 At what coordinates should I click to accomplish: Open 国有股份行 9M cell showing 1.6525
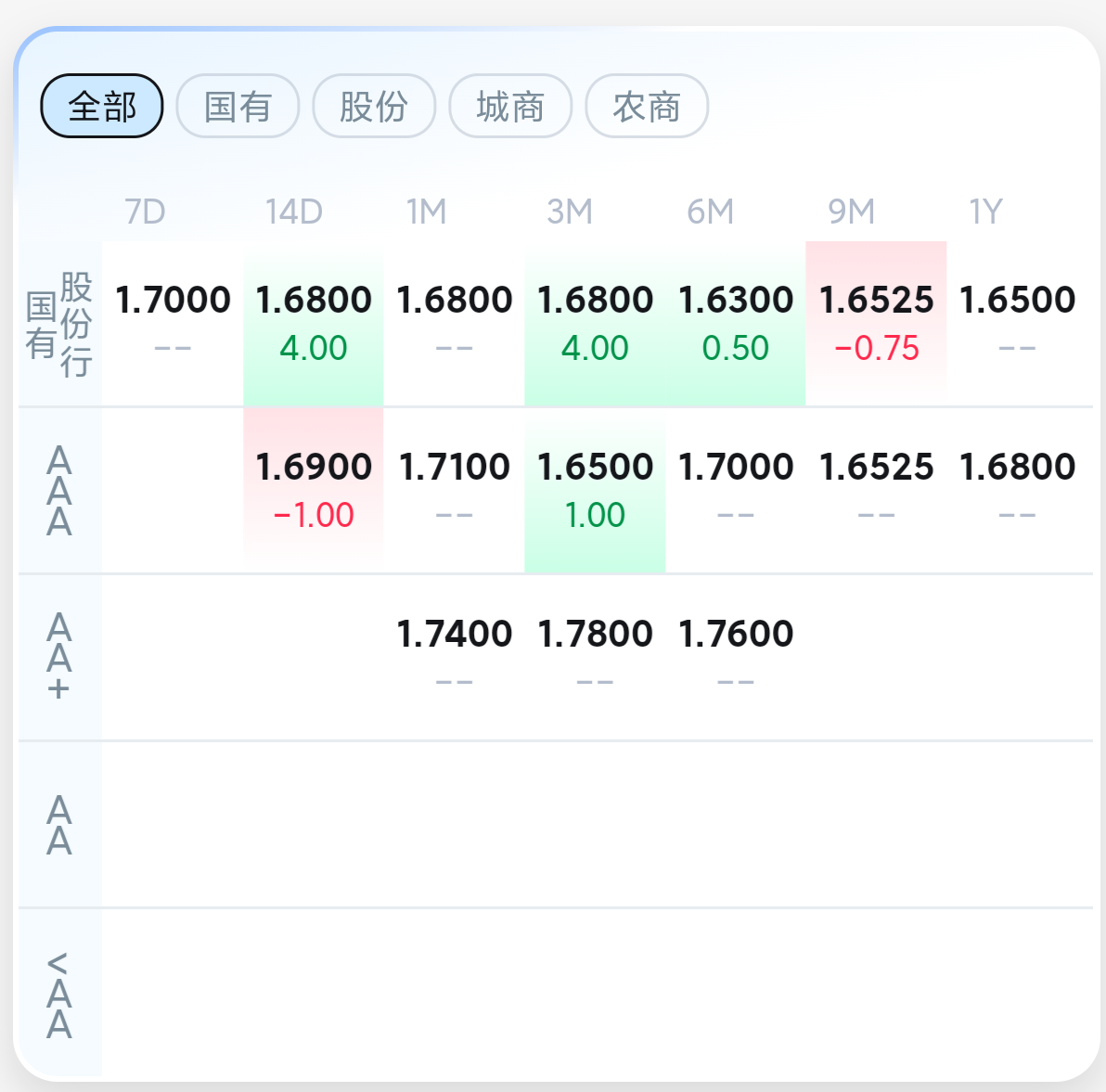coord(876,324)
